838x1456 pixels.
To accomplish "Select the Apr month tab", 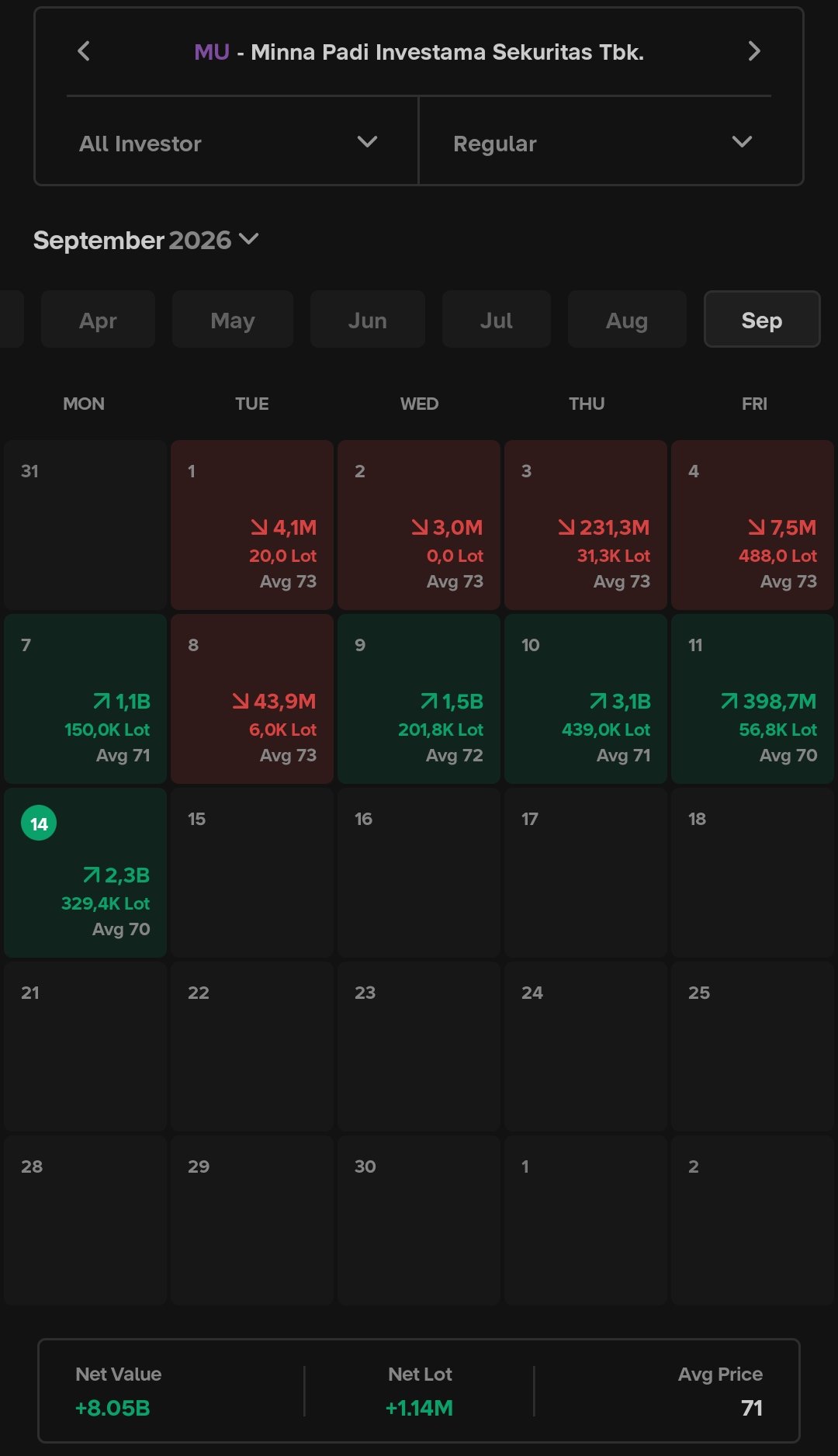I will [x=98, y=320].
